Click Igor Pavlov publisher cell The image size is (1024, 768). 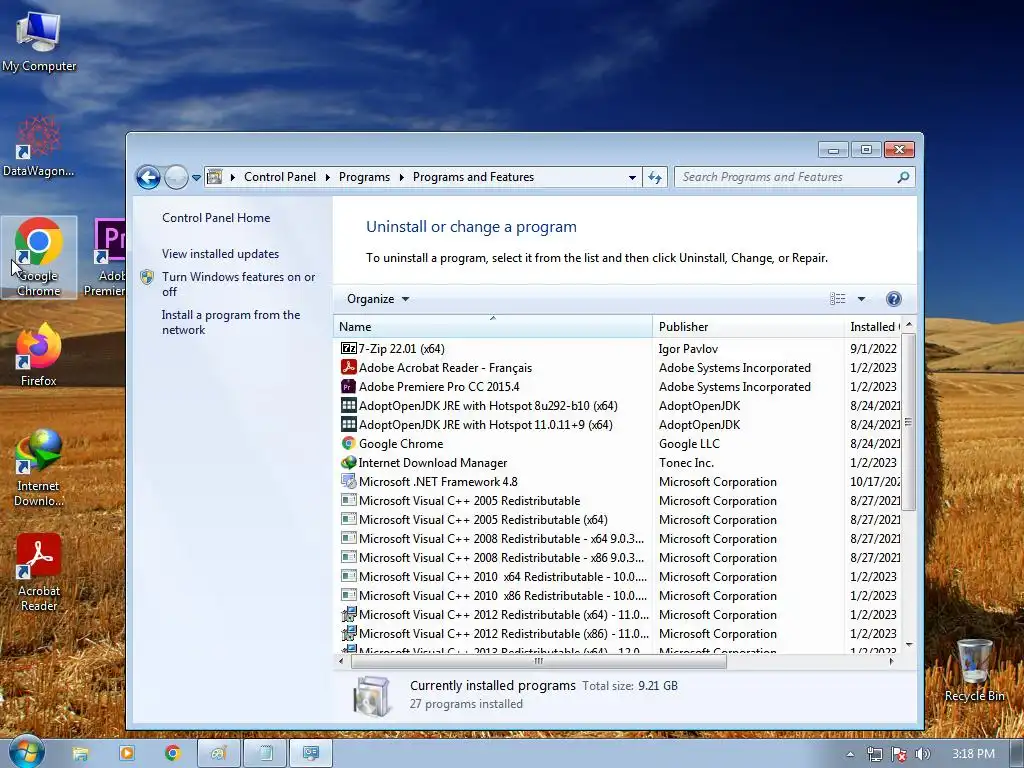(x=688, y=349)
